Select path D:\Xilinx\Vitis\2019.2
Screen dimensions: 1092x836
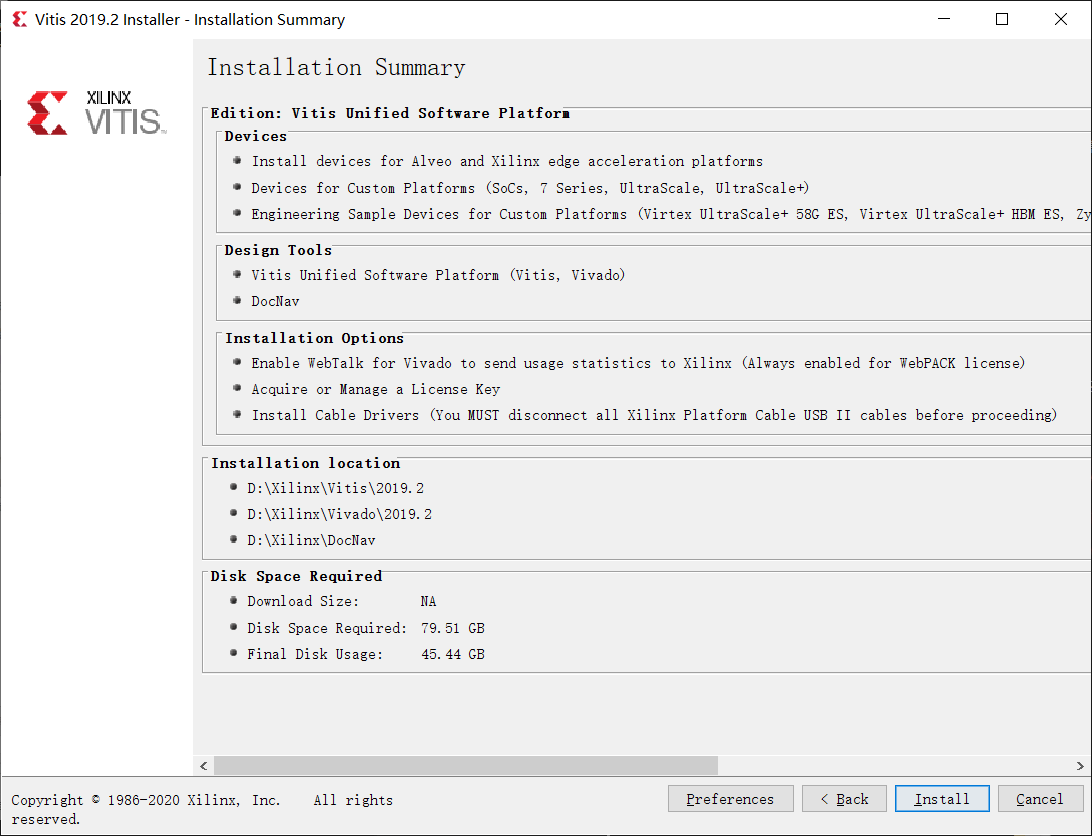[x=335, y=488]
